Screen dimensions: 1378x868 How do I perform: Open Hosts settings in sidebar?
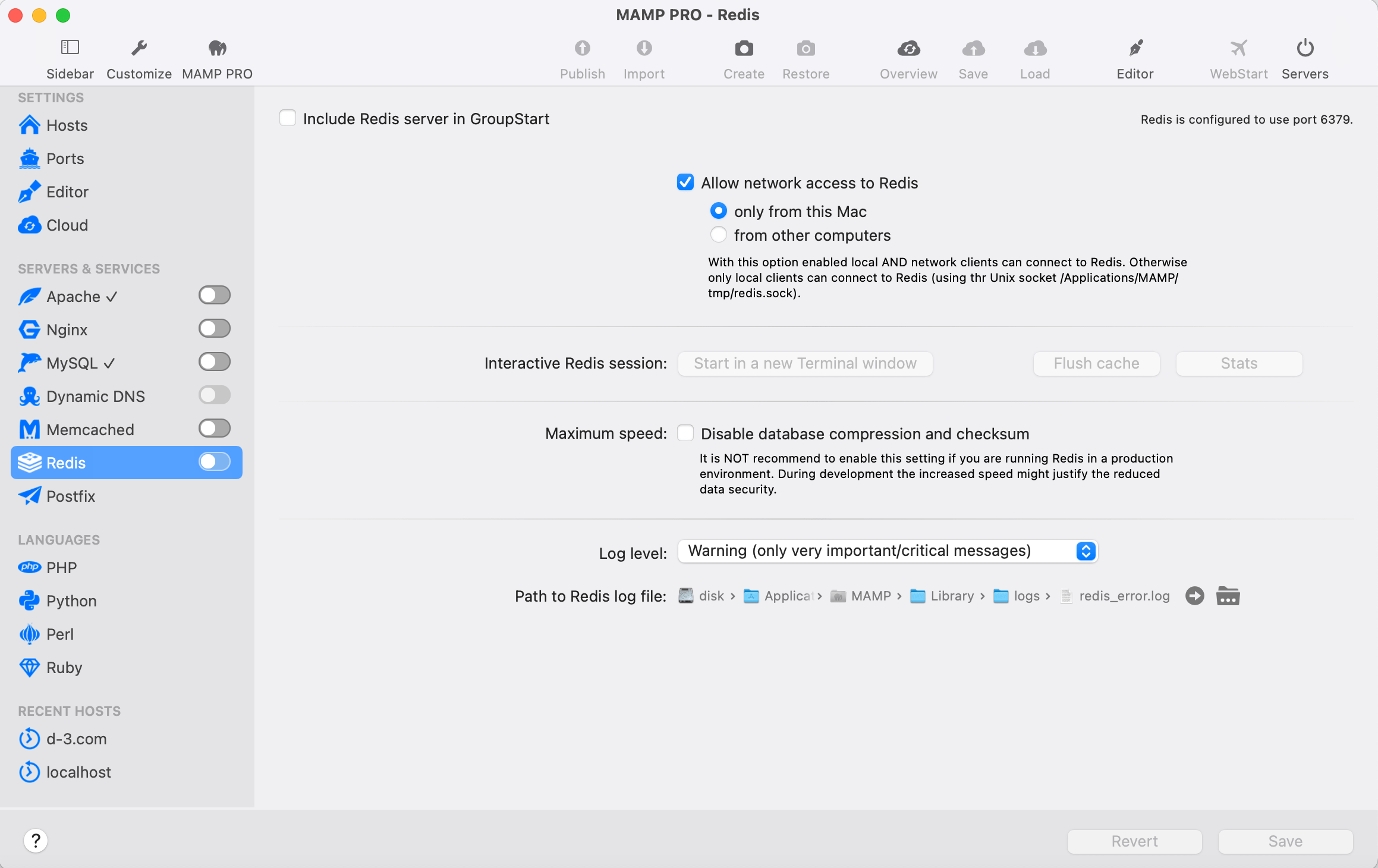coord(127,125)
